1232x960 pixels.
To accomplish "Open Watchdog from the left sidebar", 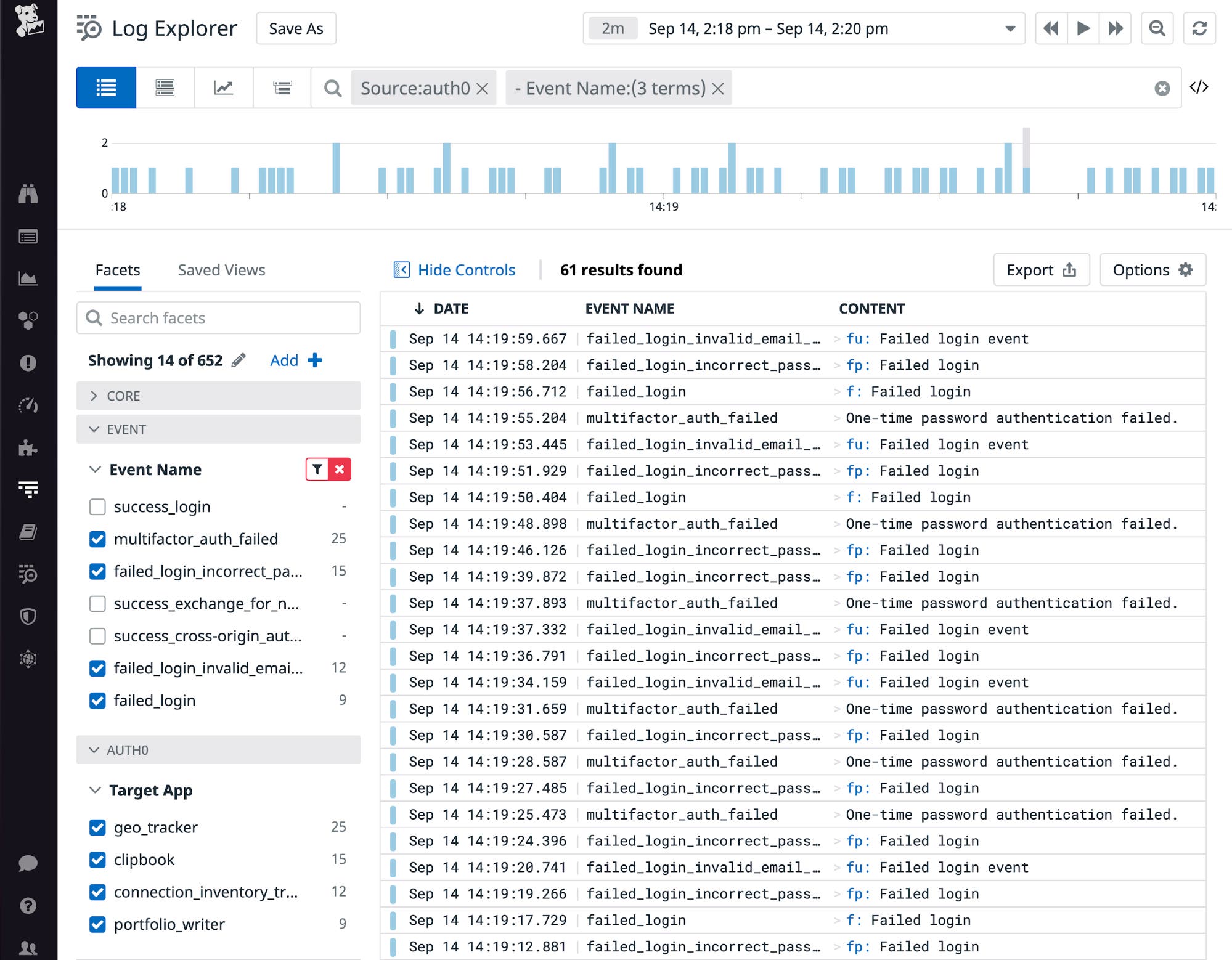I will point(29,194).
